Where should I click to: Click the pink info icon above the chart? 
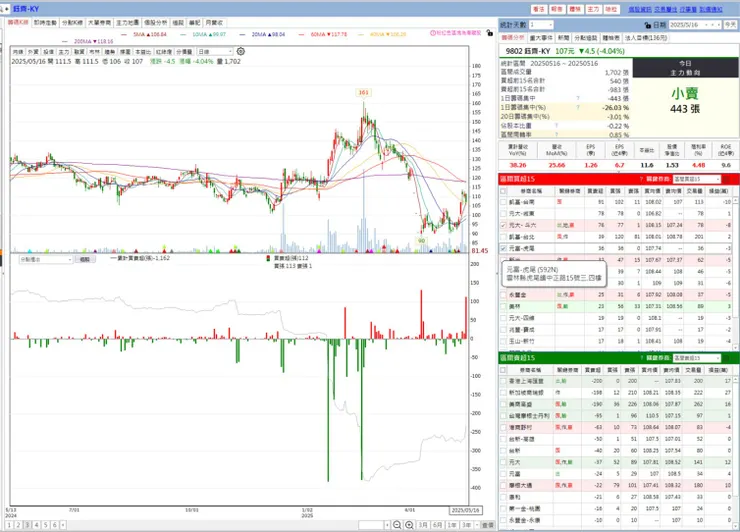(432, 33)
